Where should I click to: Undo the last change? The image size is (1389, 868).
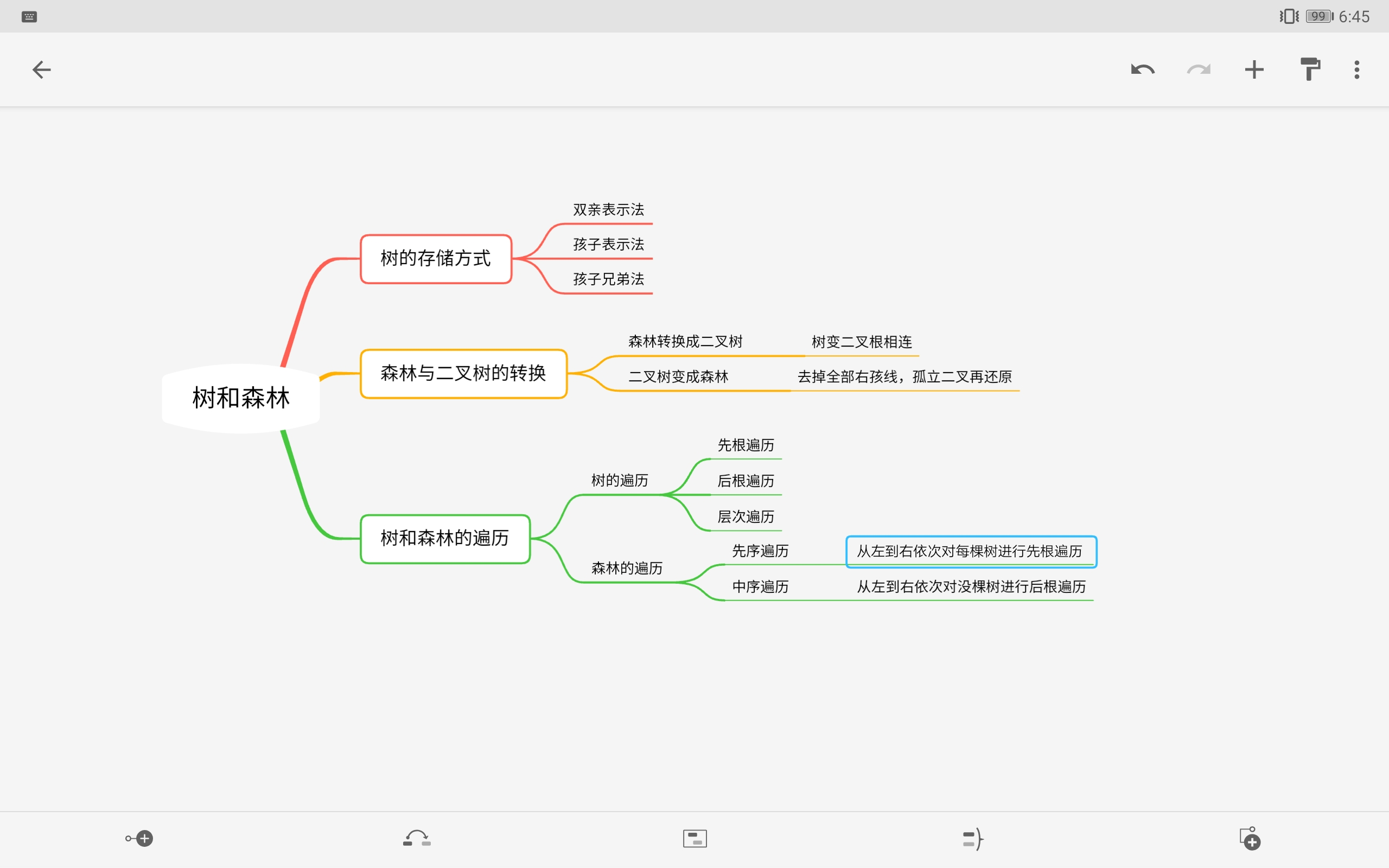[x=1142, y=69]
